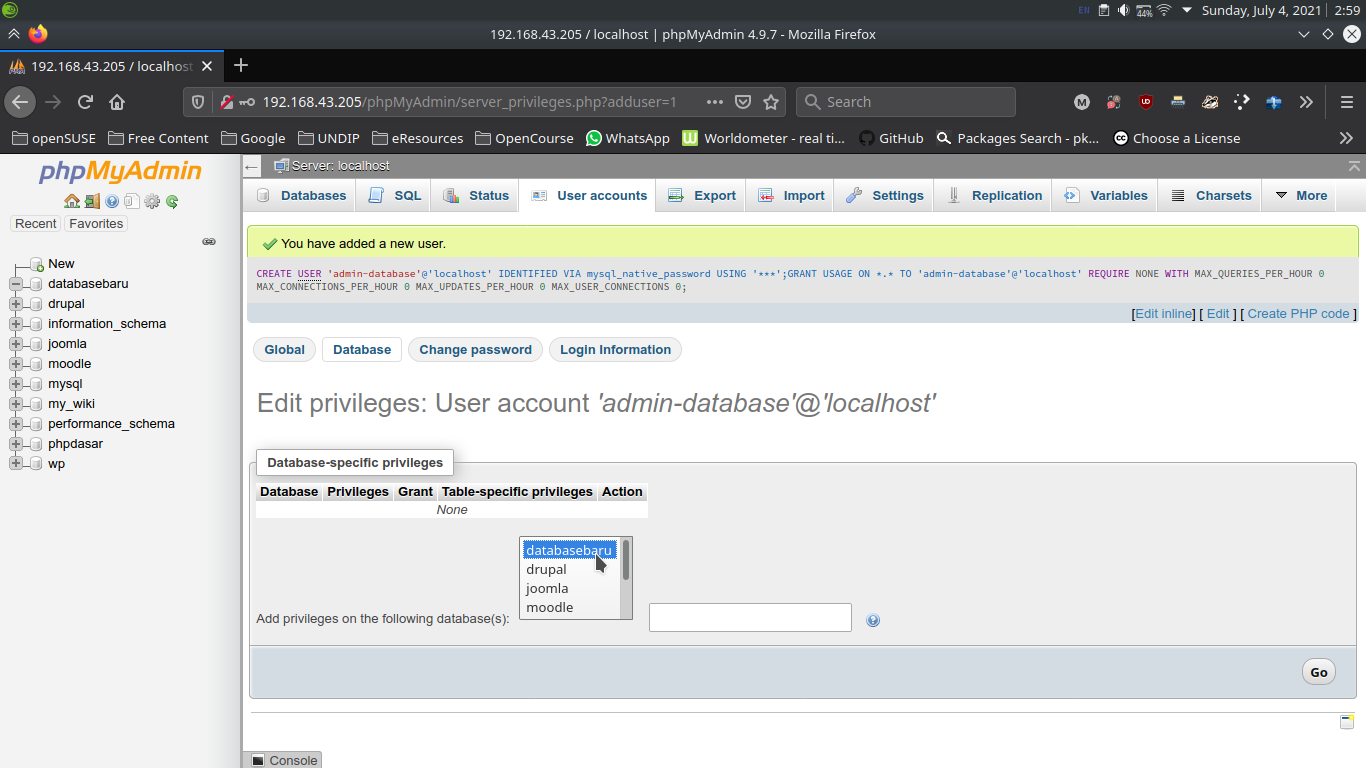Expand the wp database node

16,464
